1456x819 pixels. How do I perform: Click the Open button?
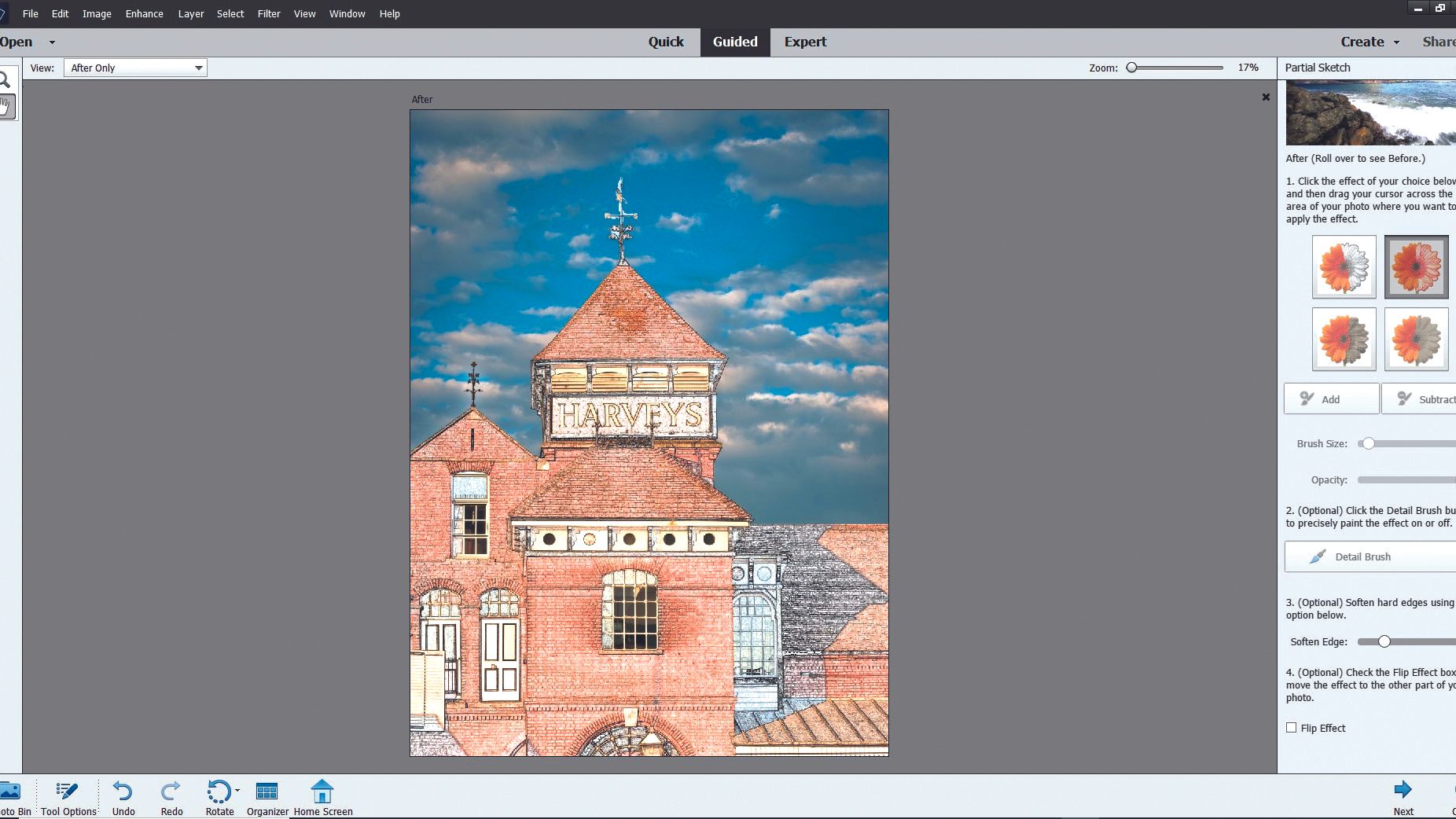point(16,42)
